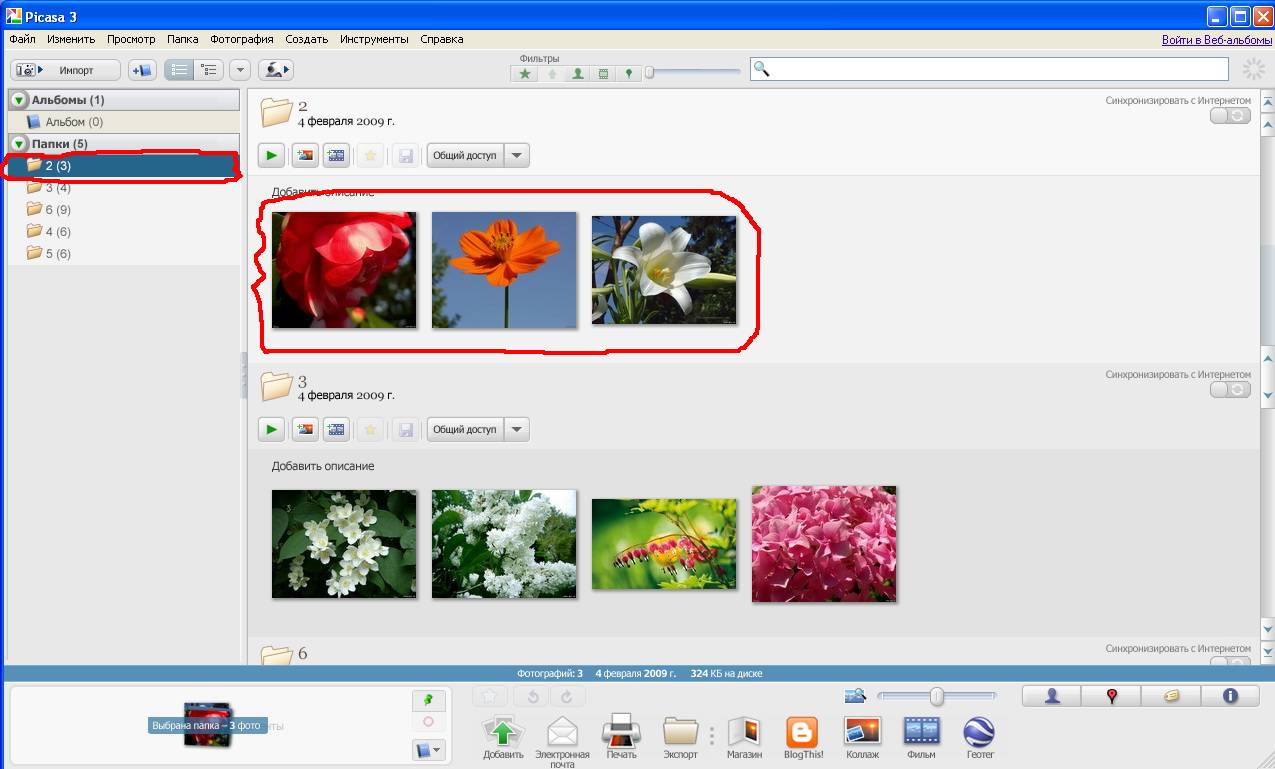Open Общий доступ dropdown arrow for folder 3
The width and height of the screenshot is (1275, 769).
516,429
